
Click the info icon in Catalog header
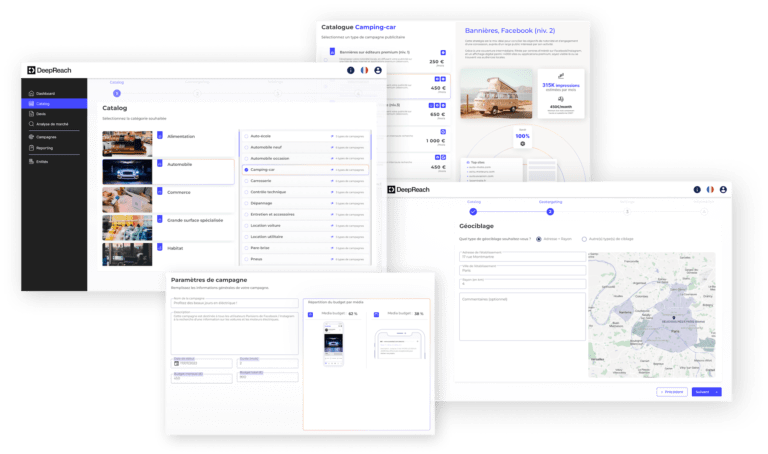click(x=350, y=70)
